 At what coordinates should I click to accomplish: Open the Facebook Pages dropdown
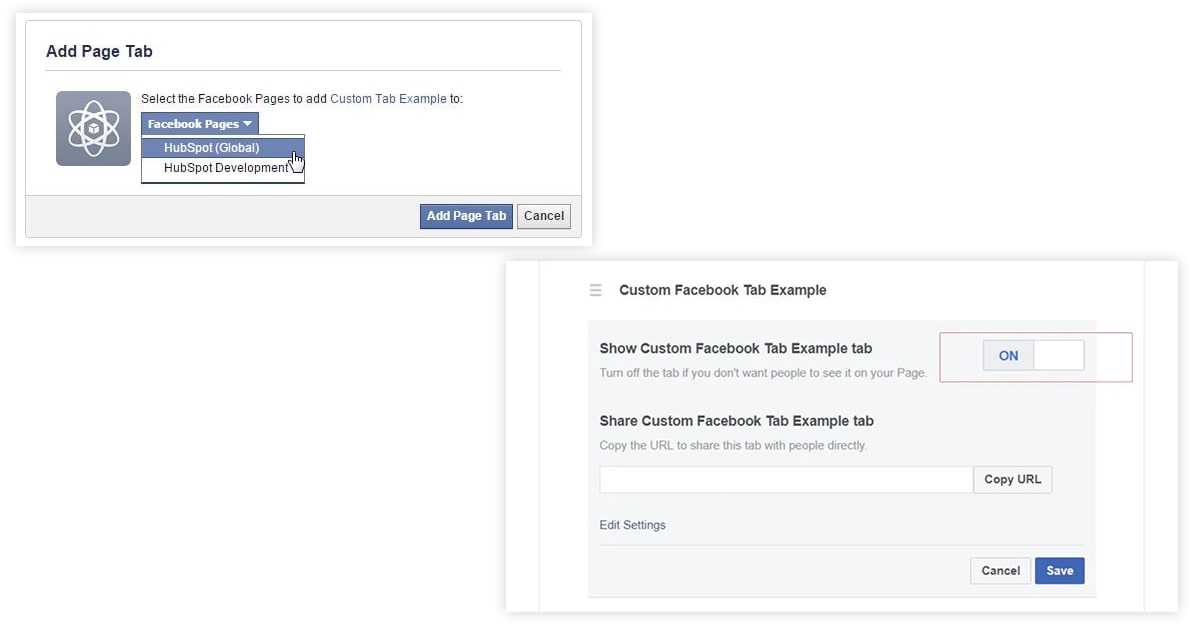coord(200,124)
